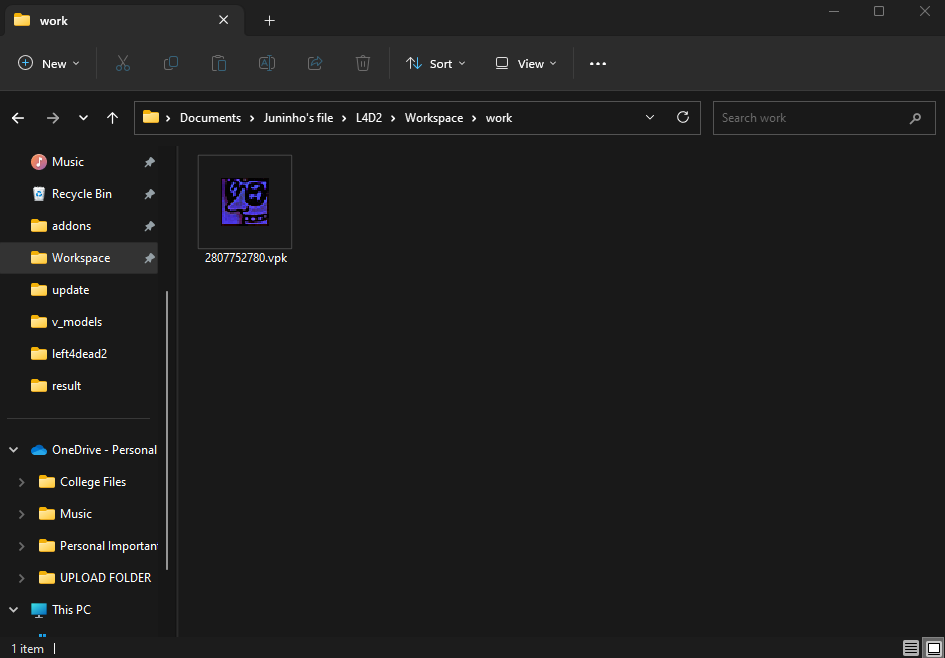Screen dimensions: 945x658
Task: Select College Files under OneDrive
Action: (93, 482)
